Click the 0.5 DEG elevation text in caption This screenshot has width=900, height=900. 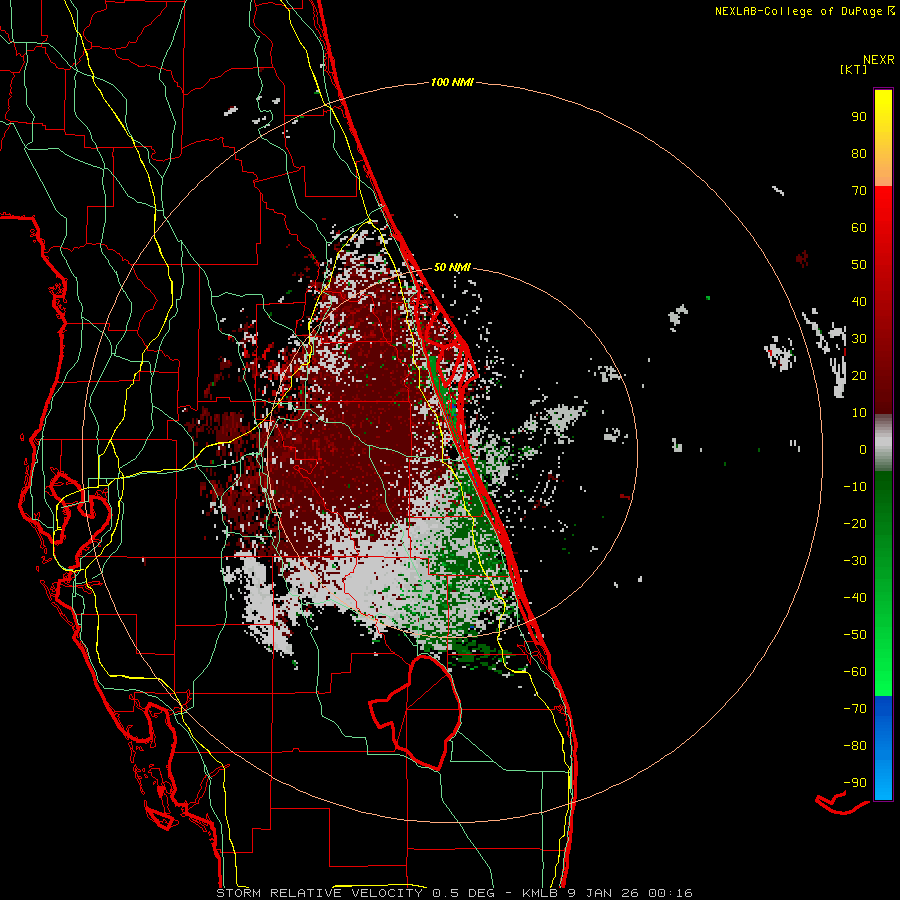click(x=465, y=893)
